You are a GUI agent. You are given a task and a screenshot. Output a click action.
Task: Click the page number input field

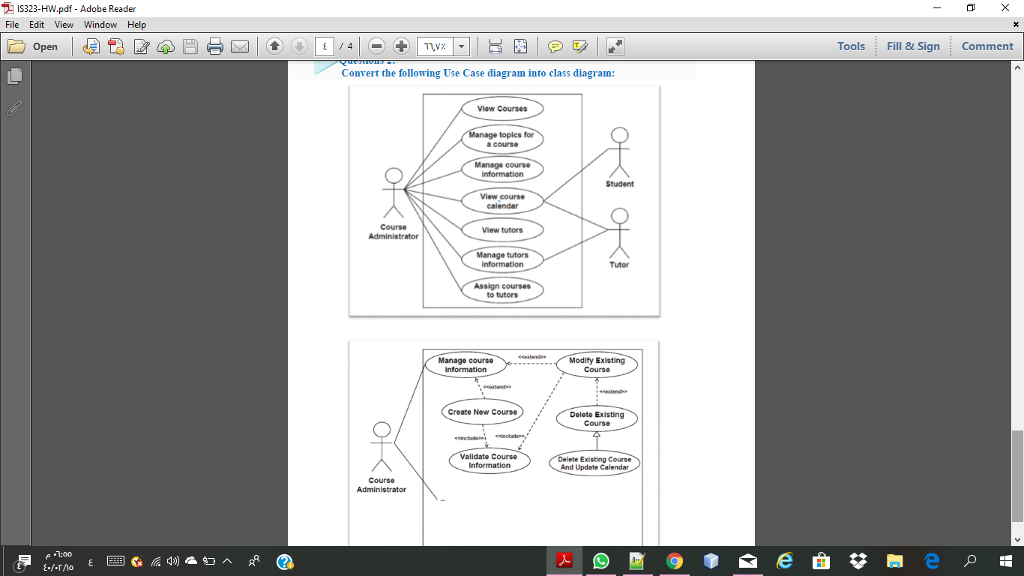tap(325, 46)
